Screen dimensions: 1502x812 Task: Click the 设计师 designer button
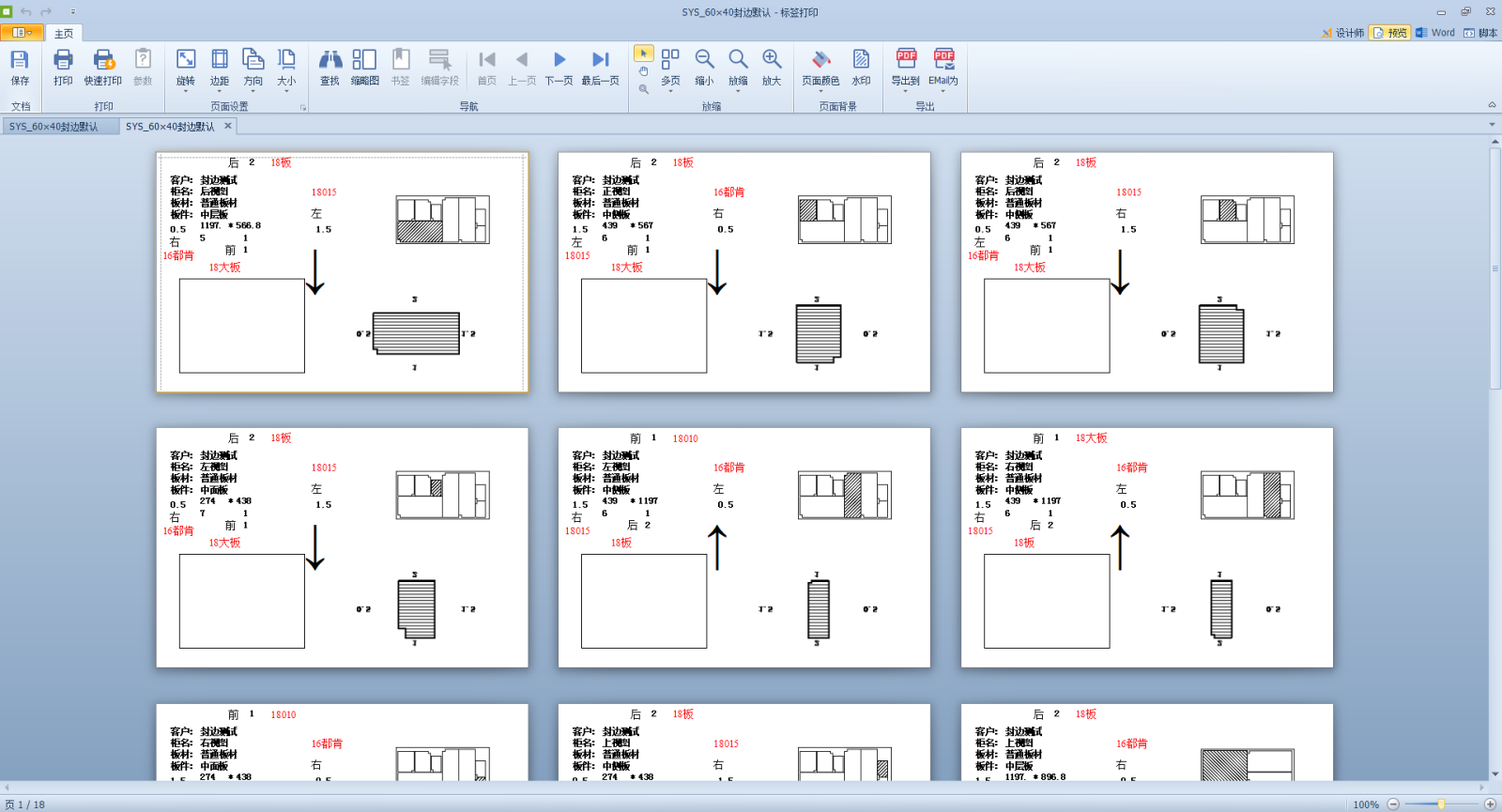click(x=1342, y=33)
